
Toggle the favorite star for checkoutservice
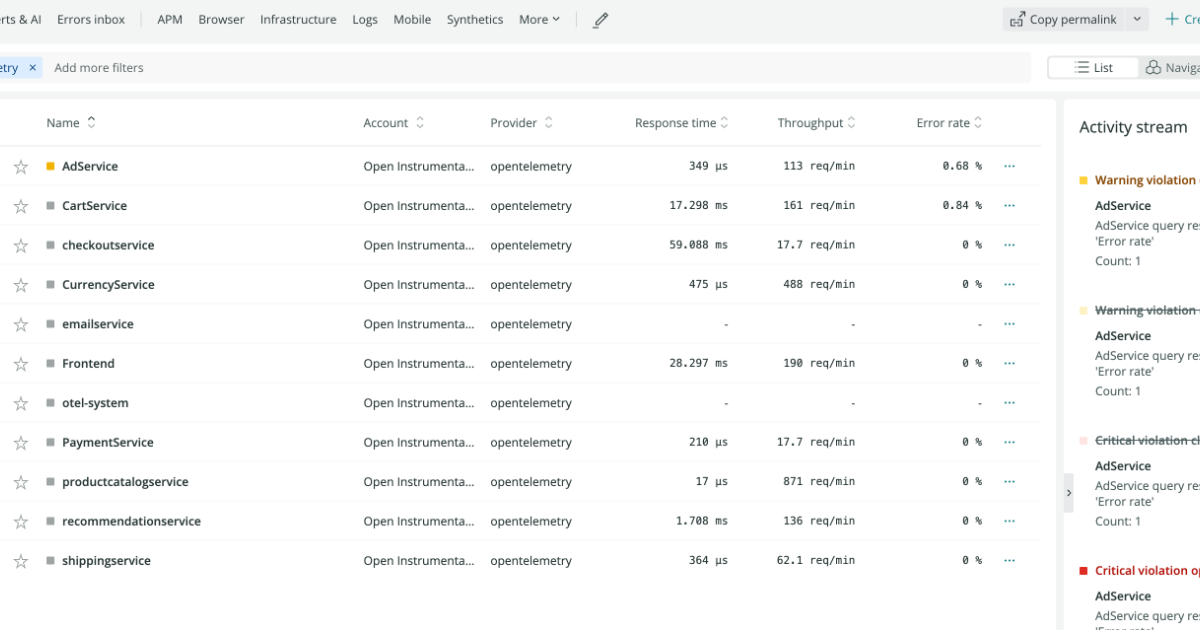(20, 245)
